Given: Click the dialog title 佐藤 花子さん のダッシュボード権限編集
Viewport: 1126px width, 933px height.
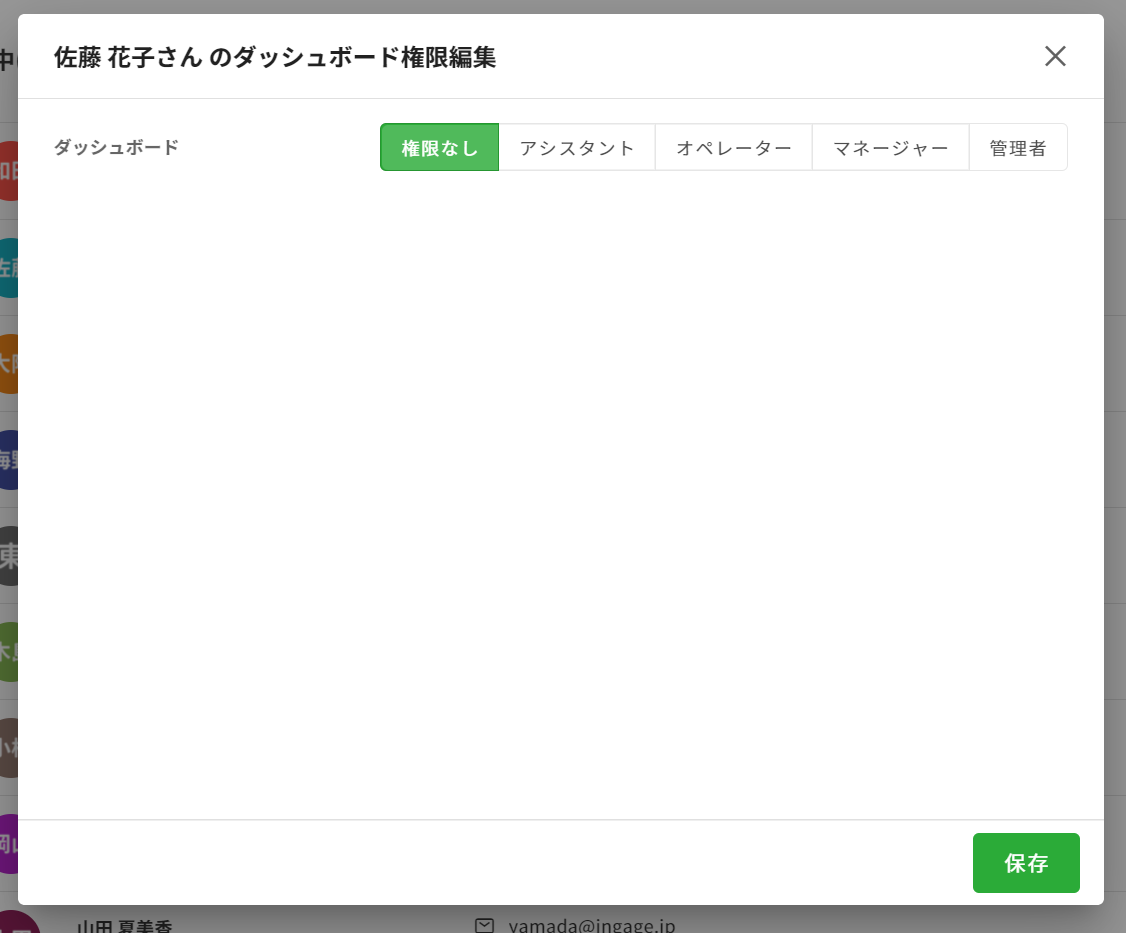Looking at the screenshot, I should click(x=275, y=58).
